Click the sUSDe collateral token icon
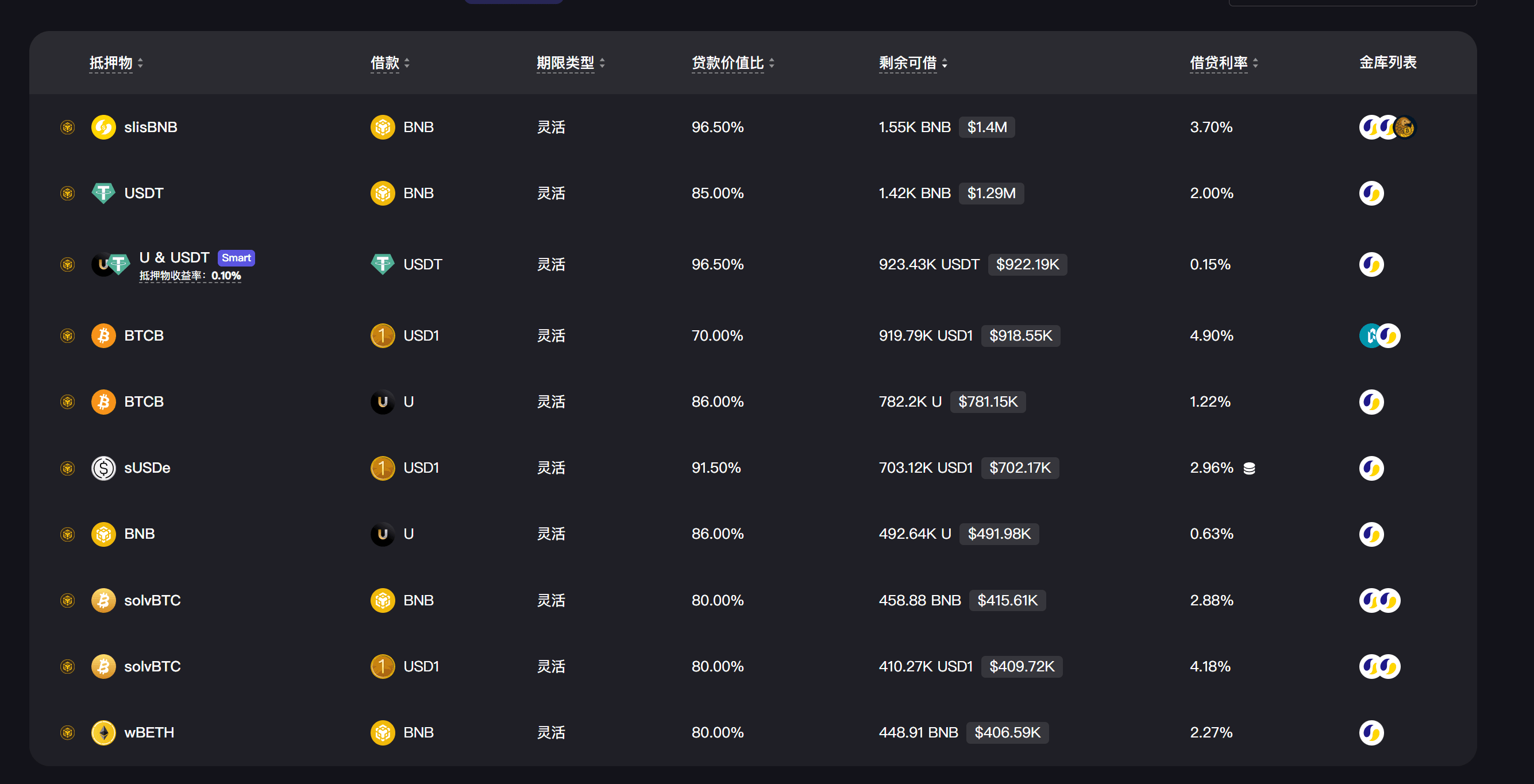This screenshot has height=784, width=1534. coord(103,468)
